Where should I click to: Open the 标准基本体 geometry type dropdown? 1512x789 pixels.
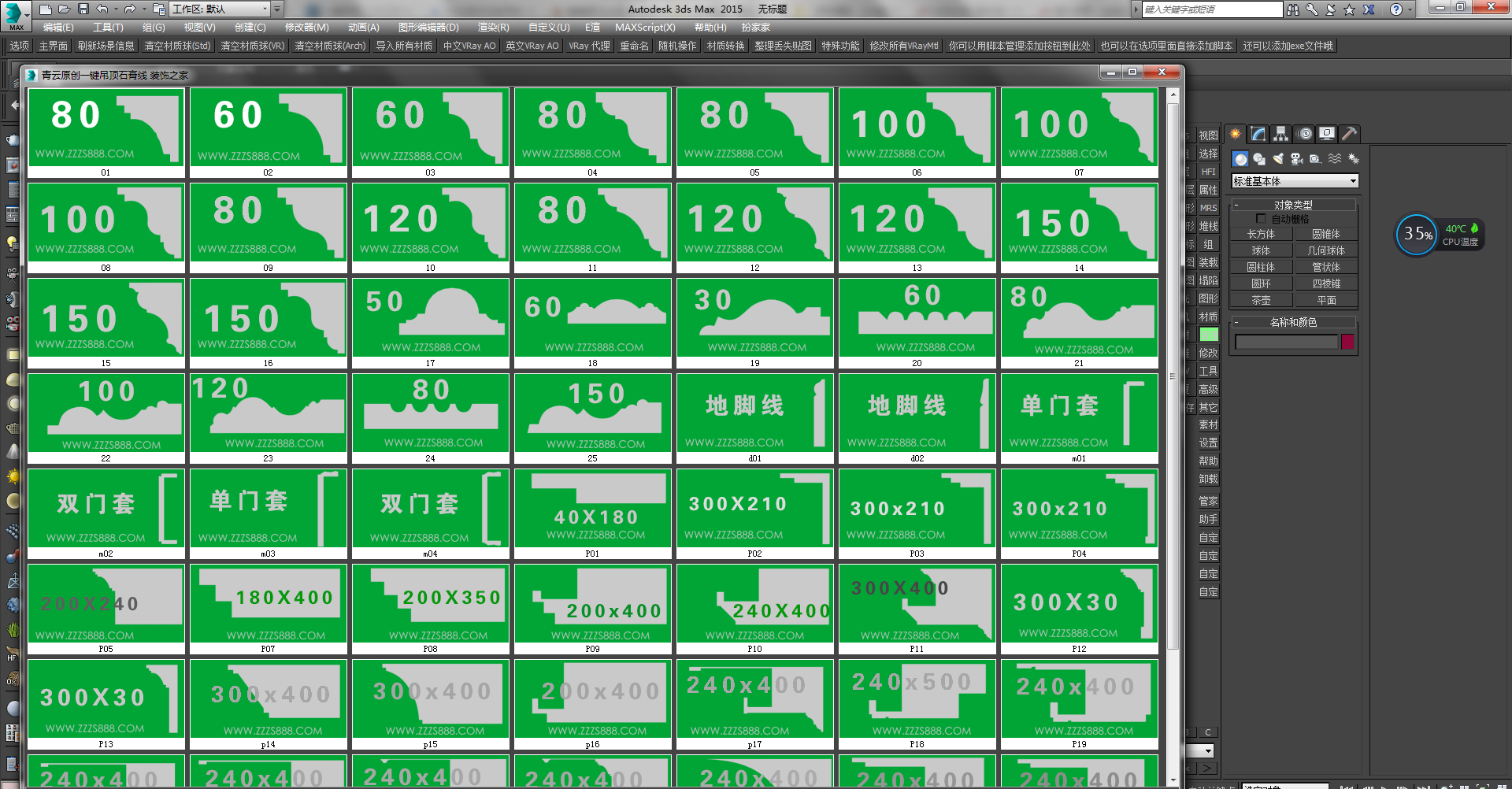point(1295,181)
